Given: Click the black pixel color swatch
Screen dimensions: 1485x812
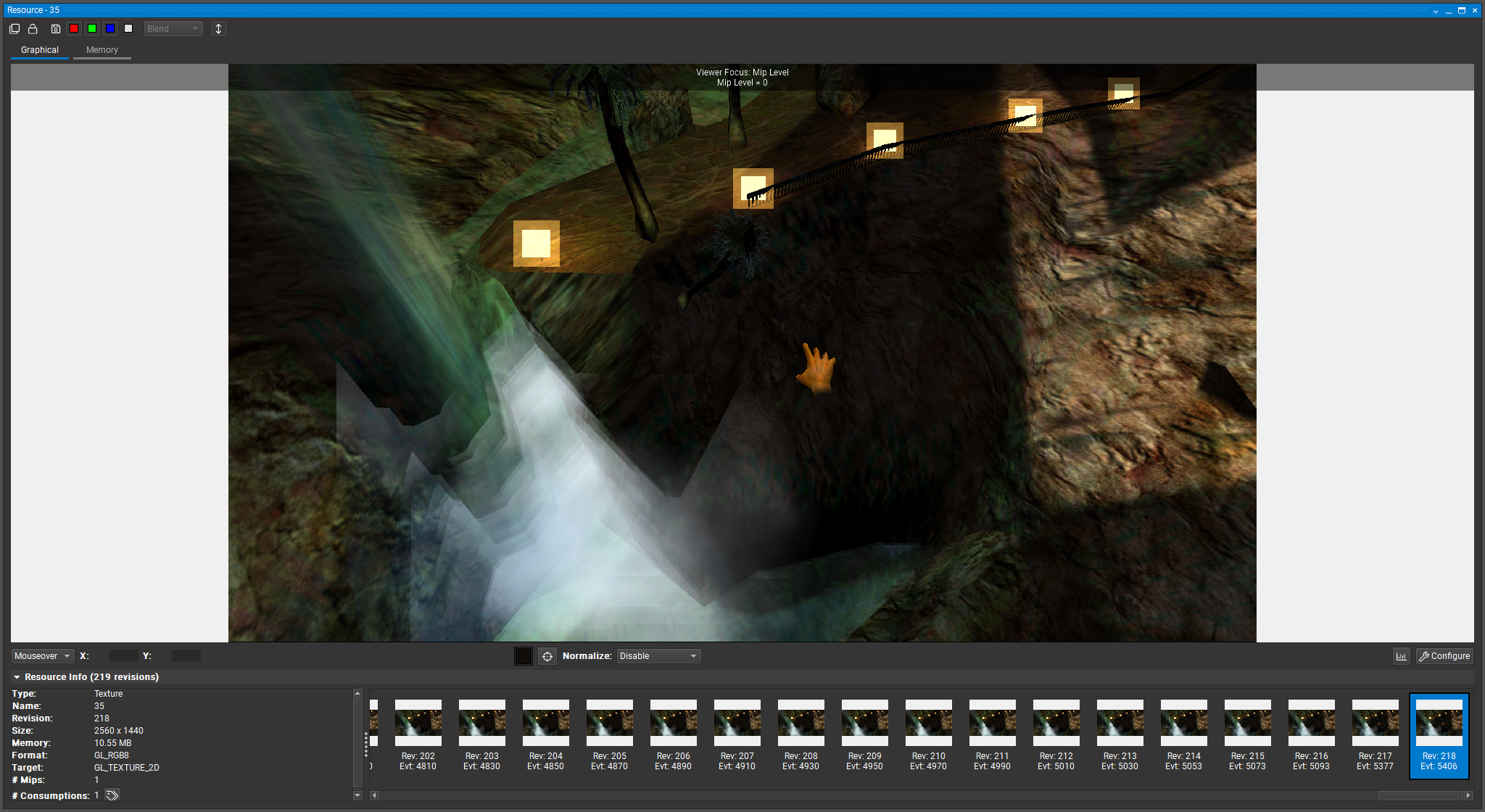Looking at the screenshot, I should click(x=524, y=656).
